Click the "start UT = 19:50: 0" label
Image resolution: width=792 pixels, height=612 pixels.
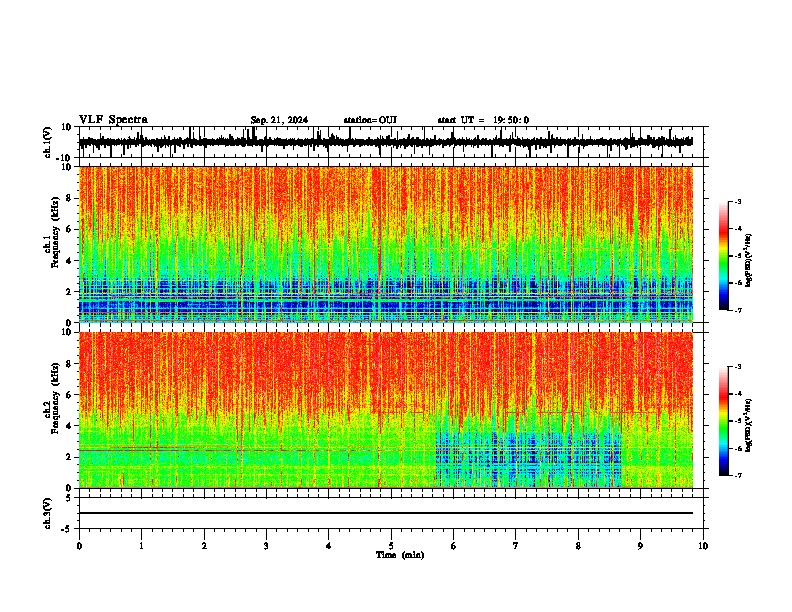click(483, 120)
